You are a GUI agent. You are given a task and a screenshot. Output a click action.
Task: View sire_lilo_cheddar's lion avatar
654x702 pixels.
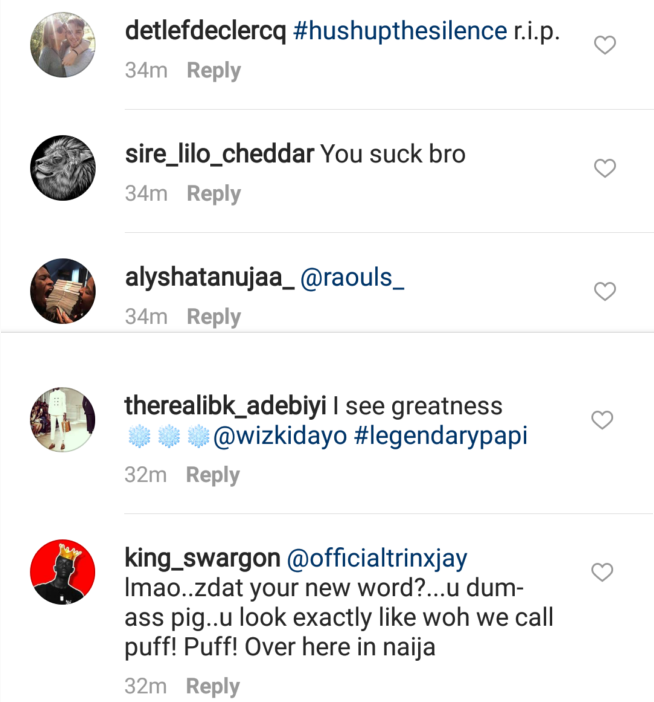coord(63,168)
